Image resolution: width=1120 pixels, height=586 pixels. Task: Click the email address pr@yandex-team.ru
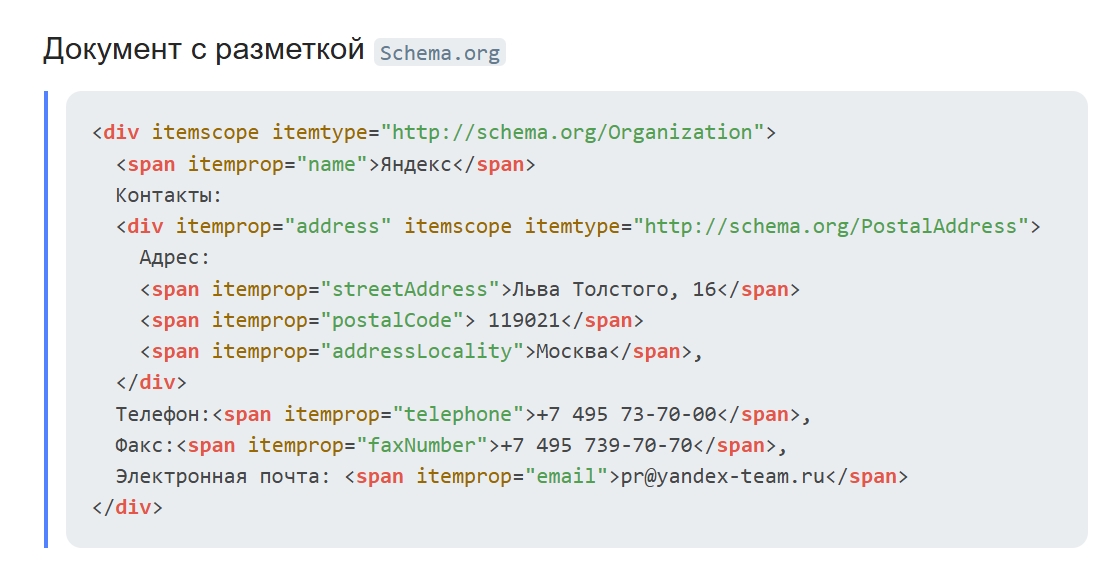(723, 476)
